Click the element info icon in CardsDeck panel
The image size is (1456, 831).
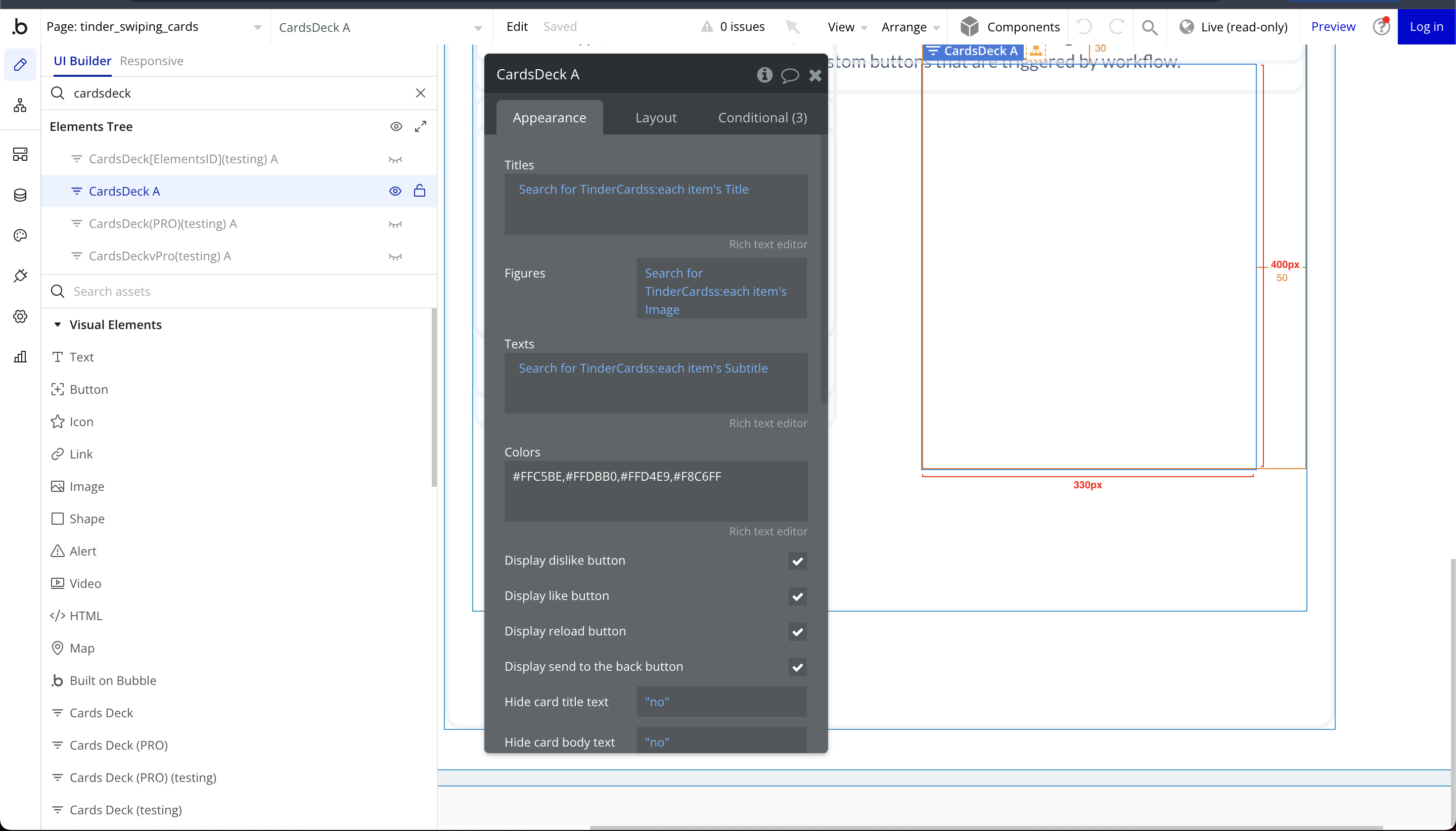pos(764,75)
